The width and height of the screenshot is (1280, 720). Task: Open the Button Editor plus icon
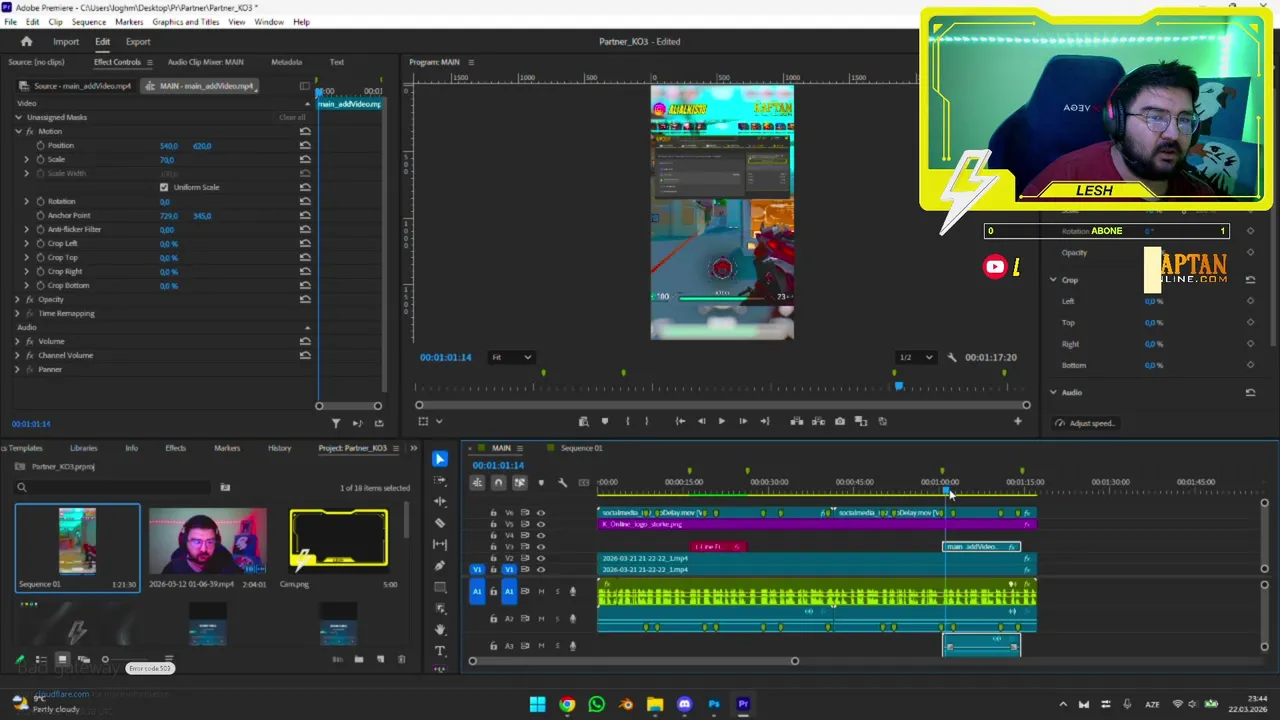point(1018,421)
